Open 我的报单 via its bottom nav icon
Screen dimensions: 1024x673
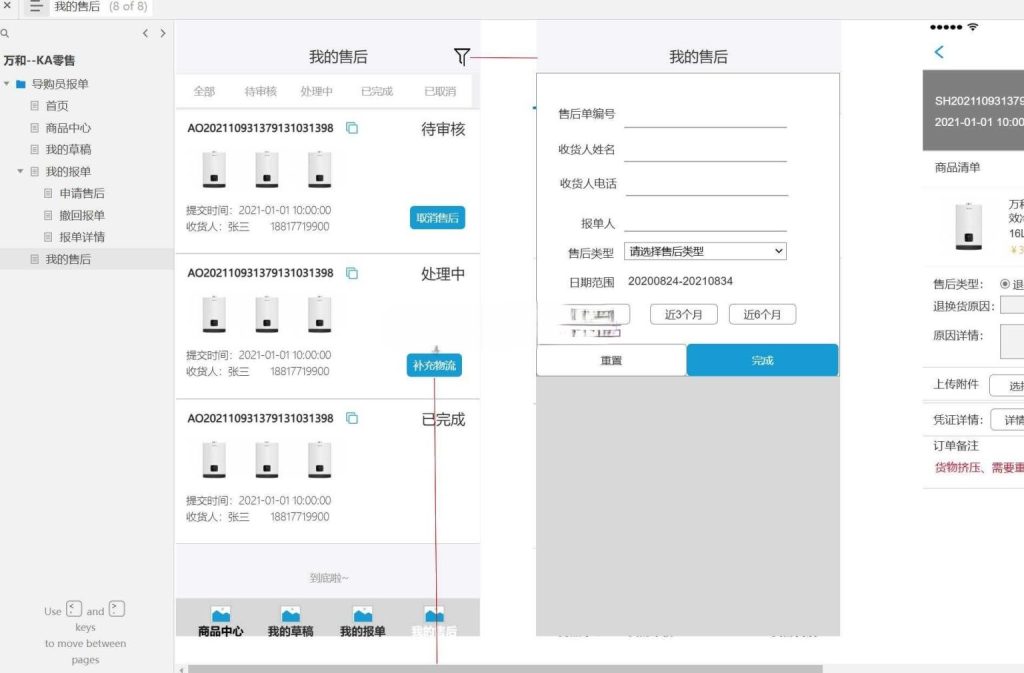tap(362, 614)
